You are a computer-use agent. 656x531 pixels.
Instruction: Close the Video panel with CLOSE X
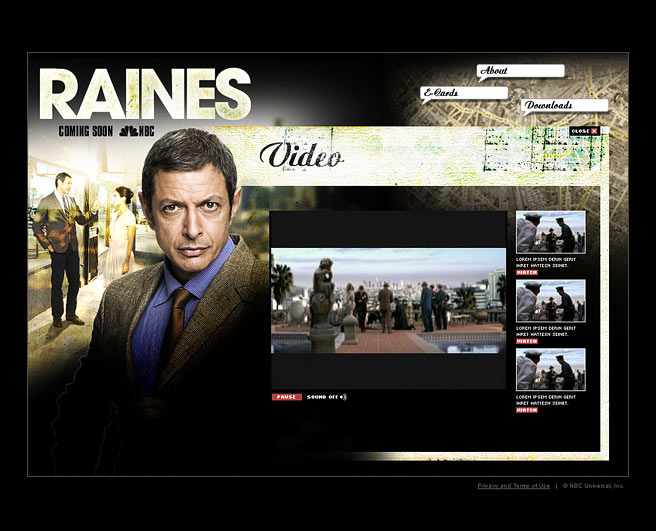click(x=584, y=131)
